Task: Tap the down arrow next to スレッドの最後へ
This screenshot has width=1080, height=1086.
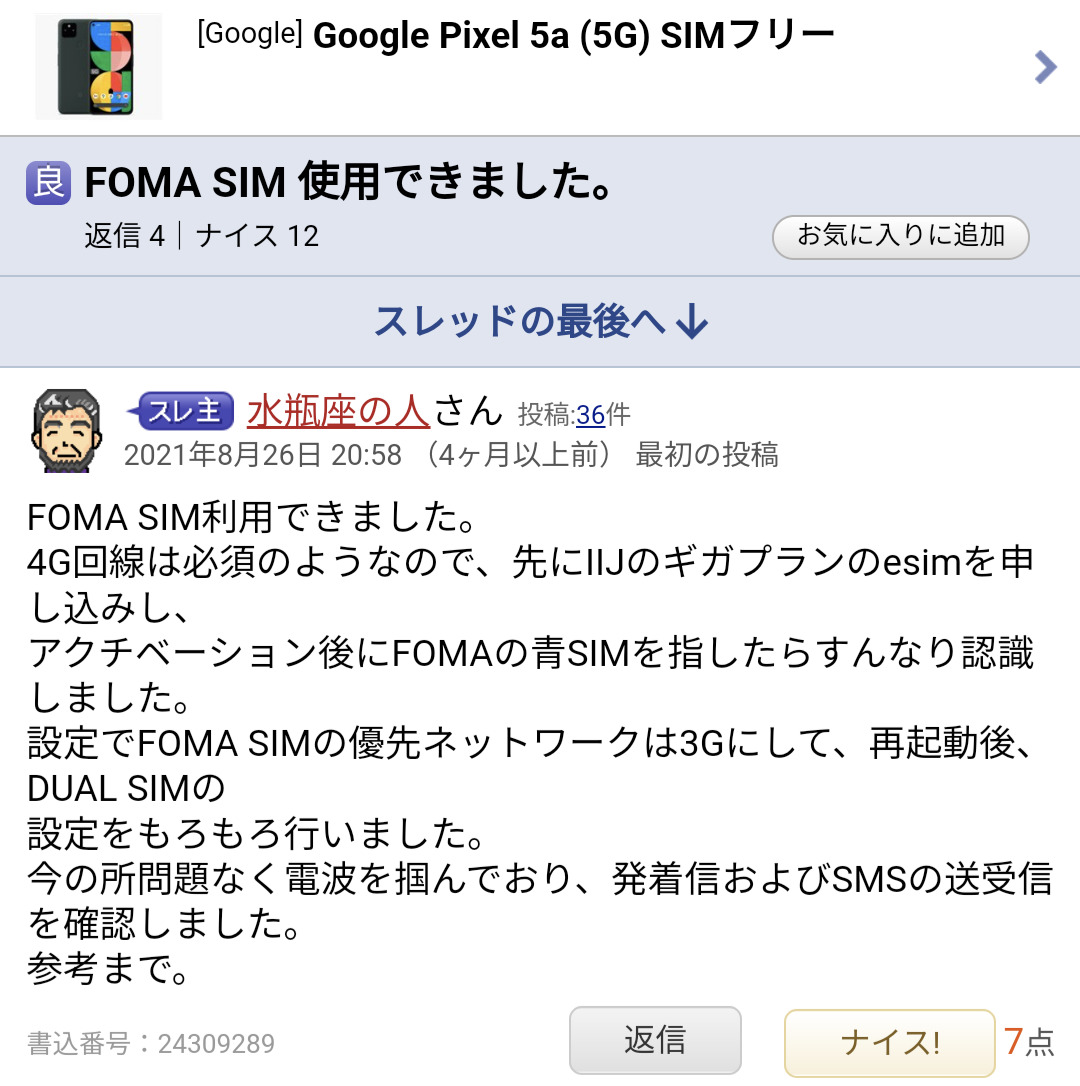Action: coord(692,321)
